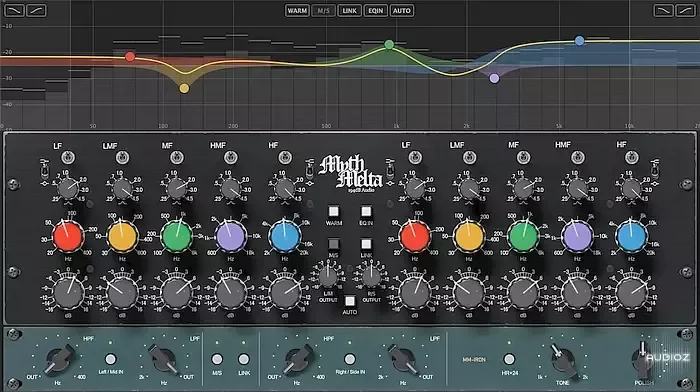Viewport: 700px width, 392px height.
Task: Enable the right channel MF band button
Action: (523, 157)
